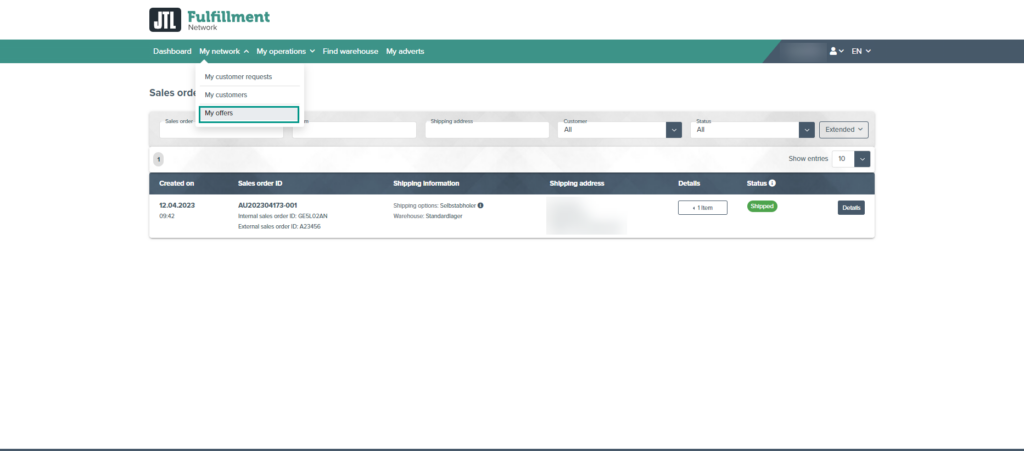Open the Show entries dropdown
Screen dimensions: 1024x451
(x=851, y=159)
